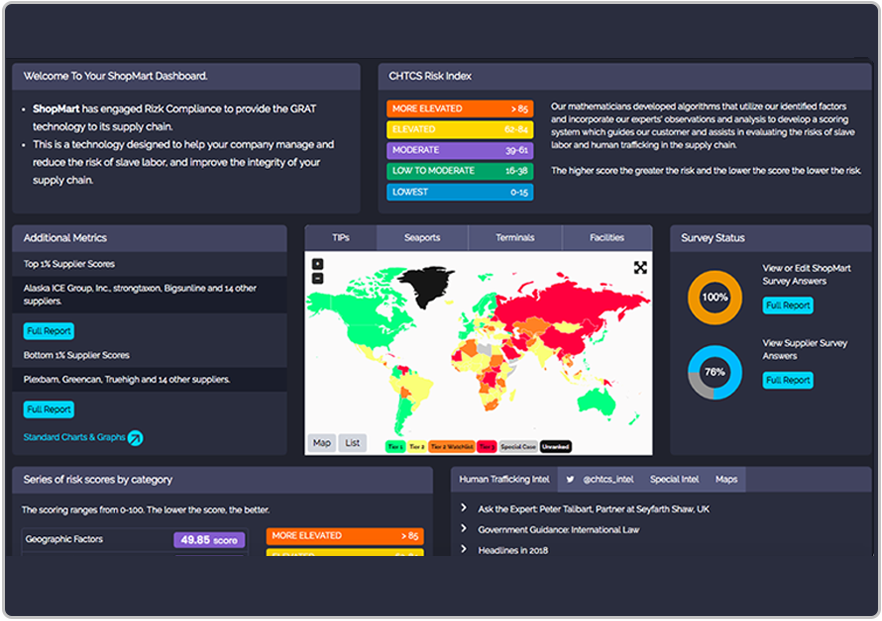882x621 pixels.
Task: Click the 49.85 score badge for Geographic Factors
Action: [x=209, y=540]
